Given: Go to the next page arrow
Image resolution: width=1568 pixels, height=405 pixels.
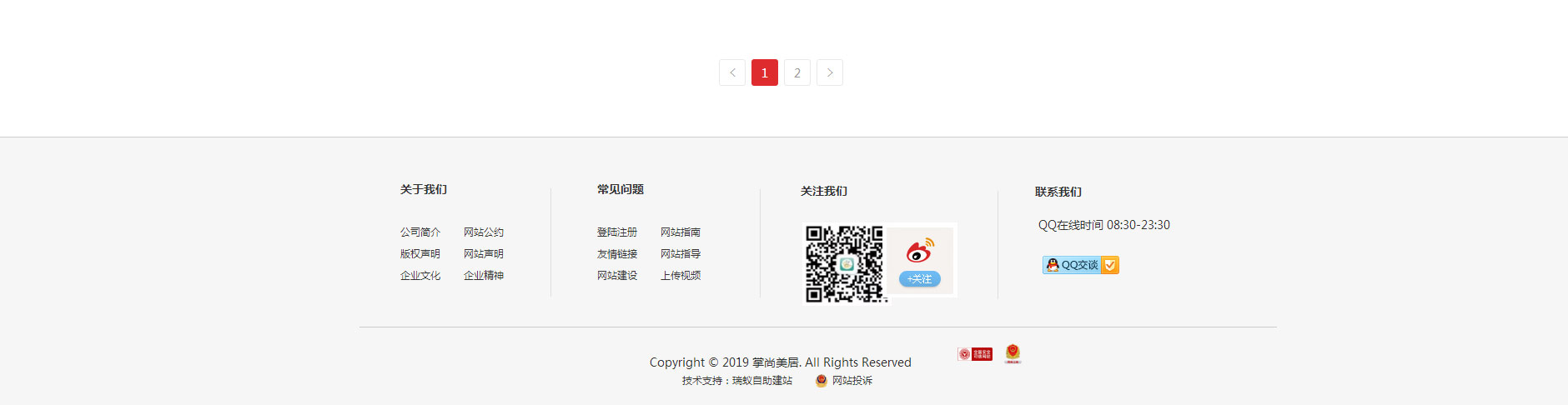Looking at the screenshot, I should (830, 72).
